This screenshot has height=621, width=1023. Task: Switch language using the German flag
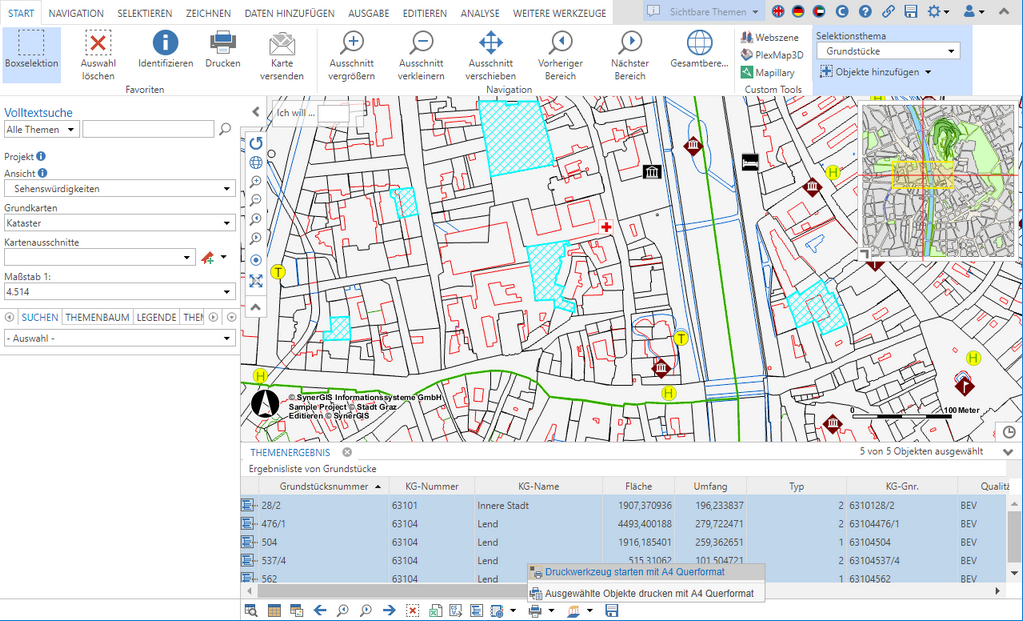(798, 11)
